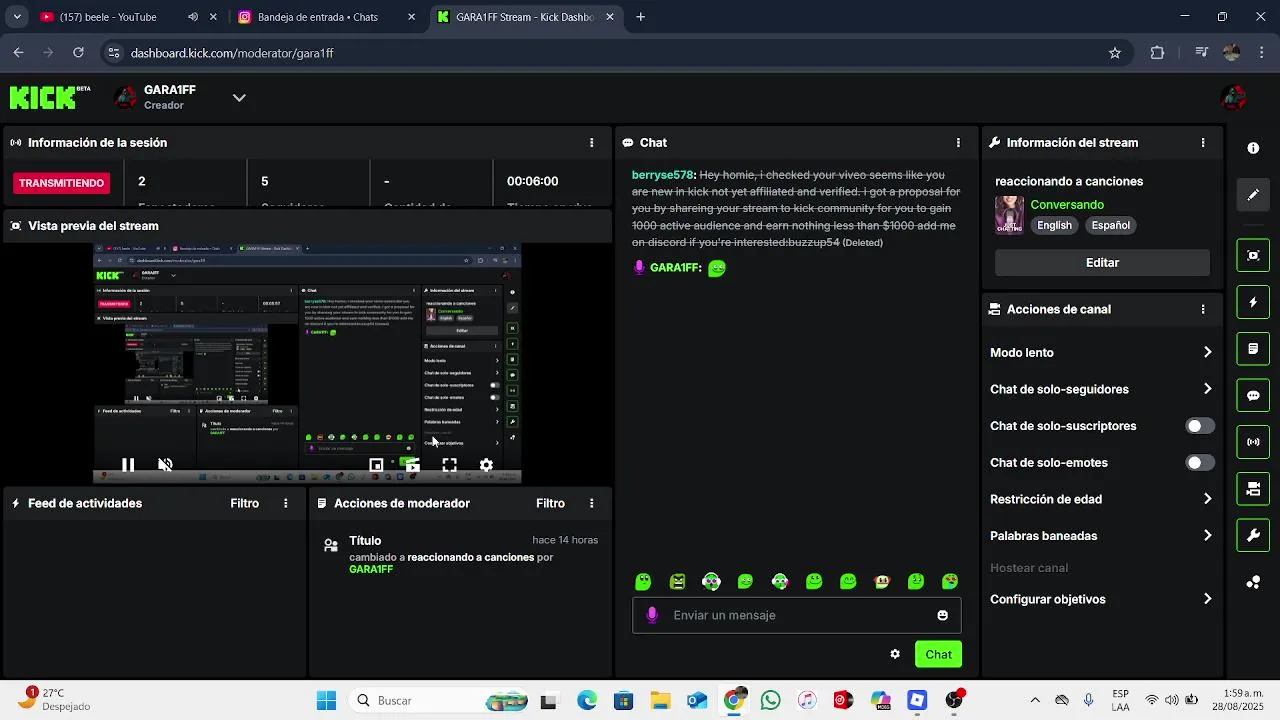Toggle Chat de solo-suscriptores switch

(1200, 426)
